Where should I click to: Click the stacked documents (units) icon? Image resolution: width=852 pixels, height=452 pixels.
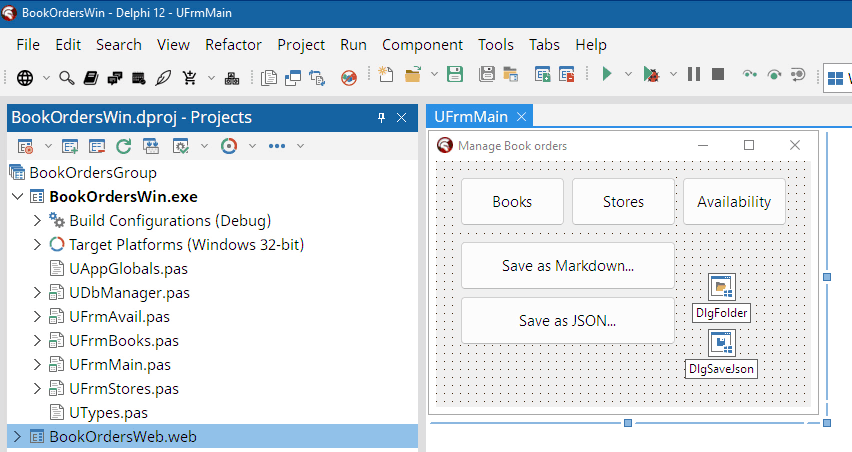point(269,78)
